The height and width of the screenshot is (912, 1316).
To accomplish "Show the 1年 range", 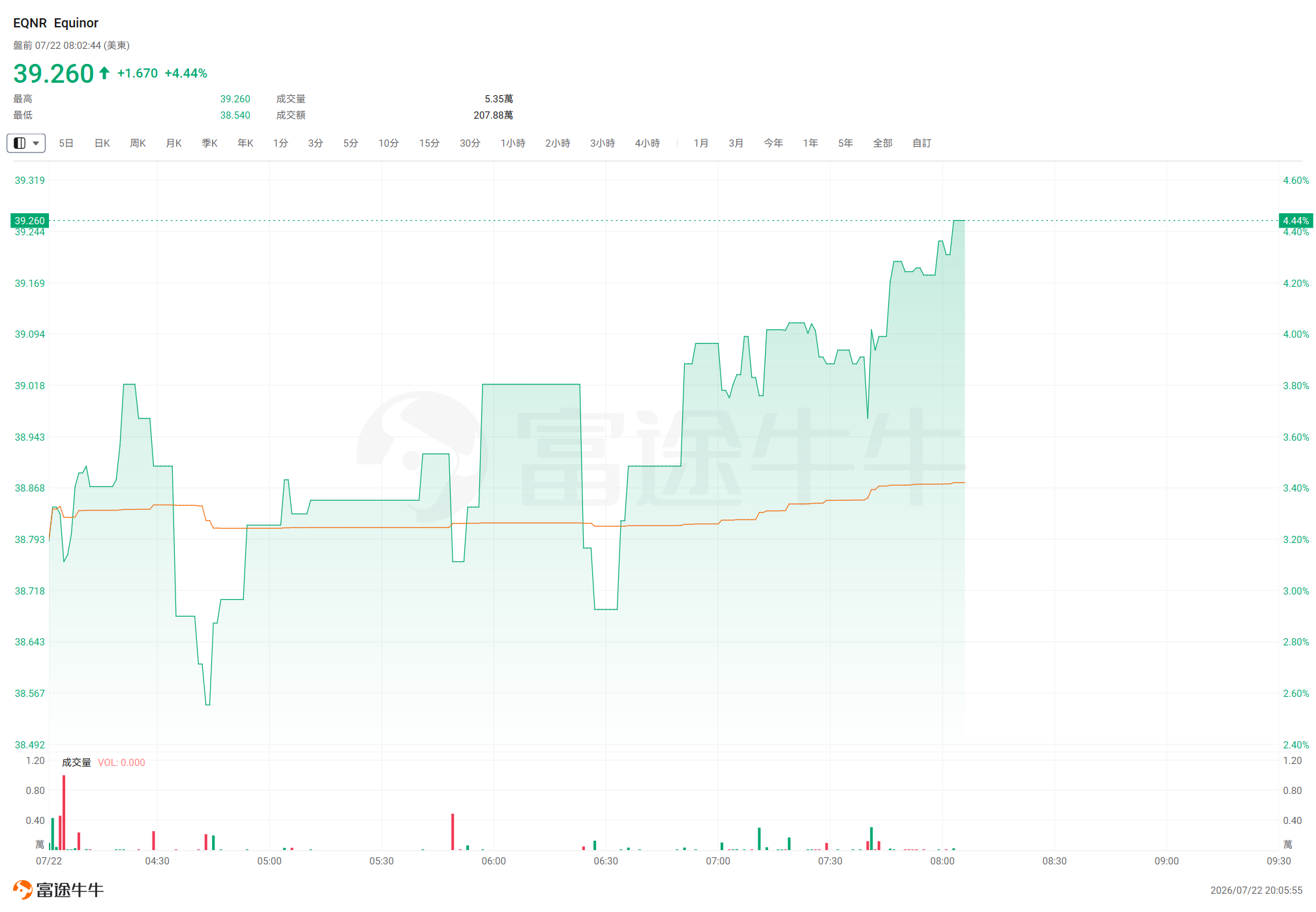I will [811, 143].
